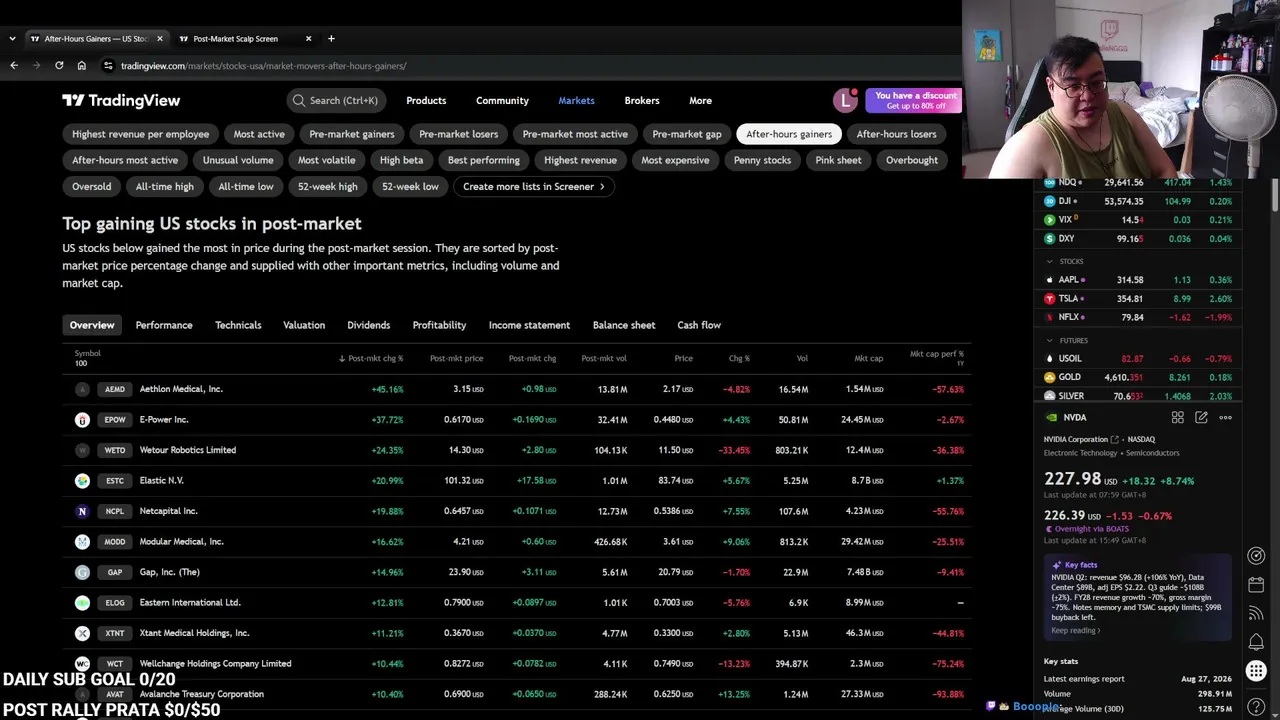The width and height of the screenshot is (1280, 720).
Task: Open NVDA panel more options
Action: 1225,417
